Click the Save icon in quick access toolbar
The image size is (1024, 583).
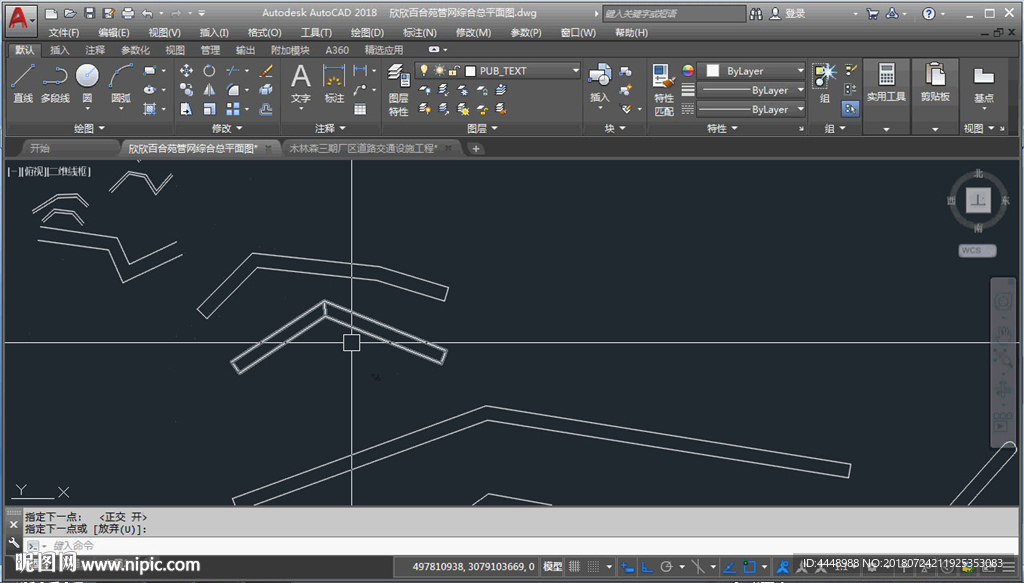point(90,13)
